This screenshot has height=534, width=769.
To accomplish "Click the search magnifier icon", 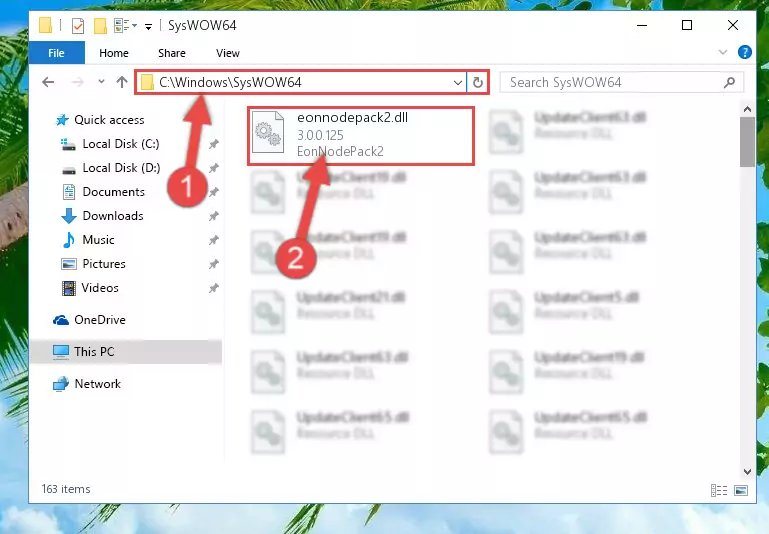I will [x=729, y=82].
